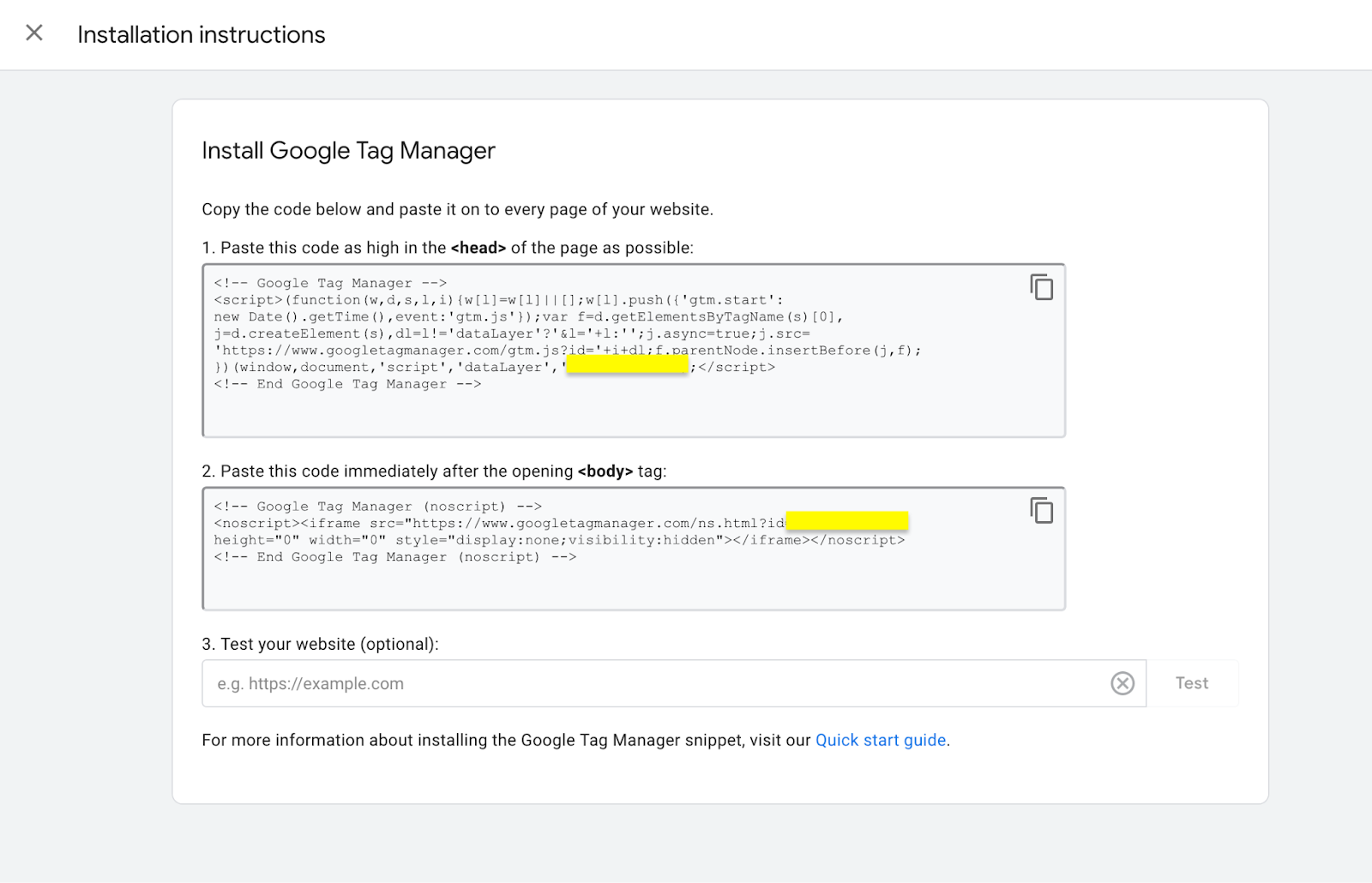This screenshot has width=1372, height=883.
Task: Click 'height="0" width="0"' iframe attribute line
Action: (559, 540)
